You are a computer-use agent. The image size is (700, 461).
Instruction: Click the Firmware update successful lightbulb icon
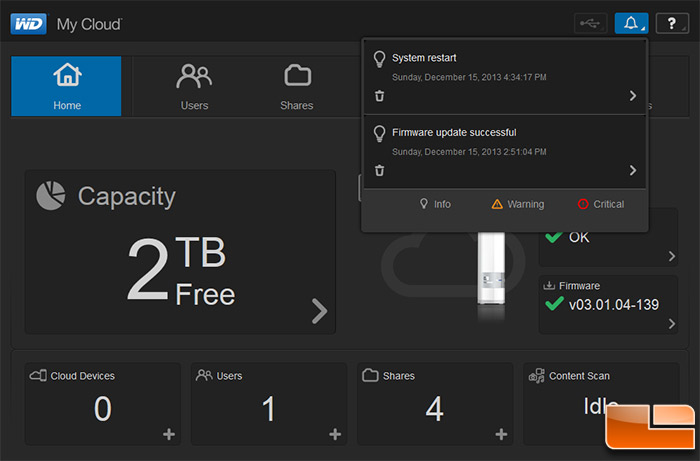click(x=379, y=133)
